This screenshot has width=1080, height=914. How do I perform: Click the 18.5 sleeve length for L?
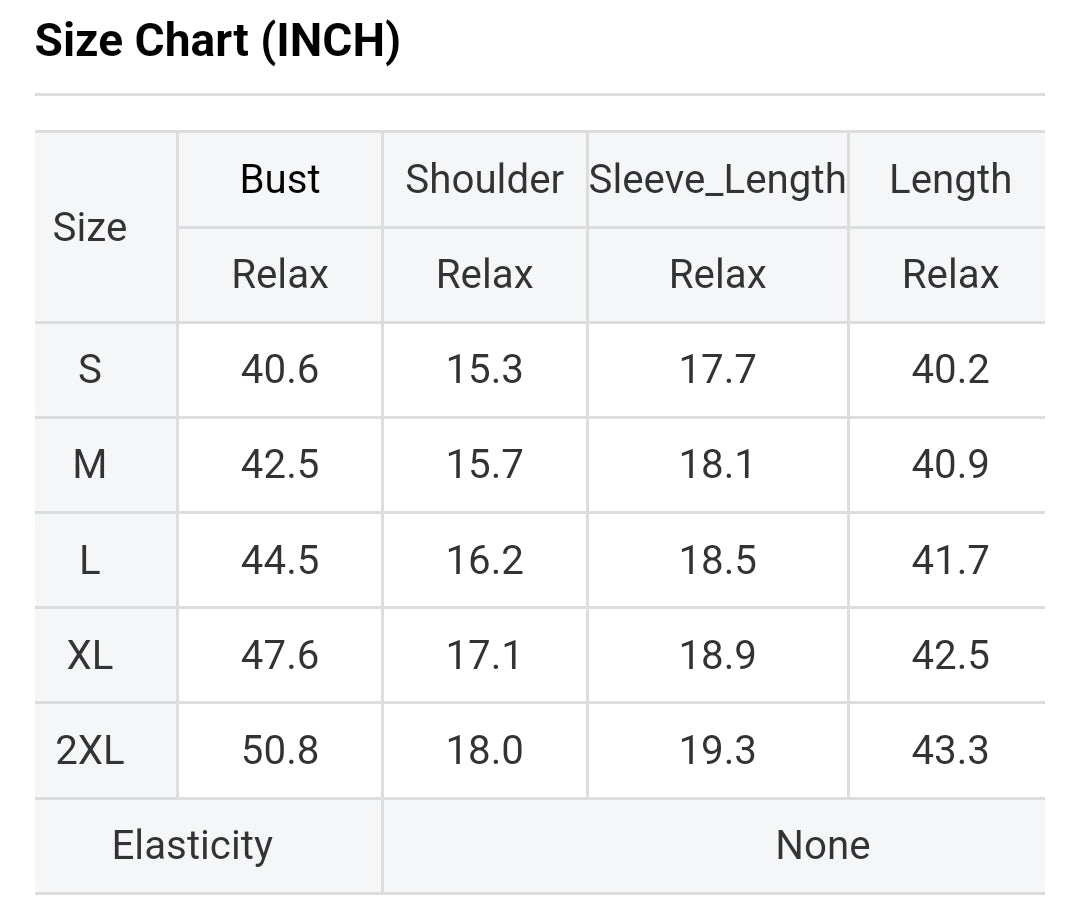[x=717, y=560]
